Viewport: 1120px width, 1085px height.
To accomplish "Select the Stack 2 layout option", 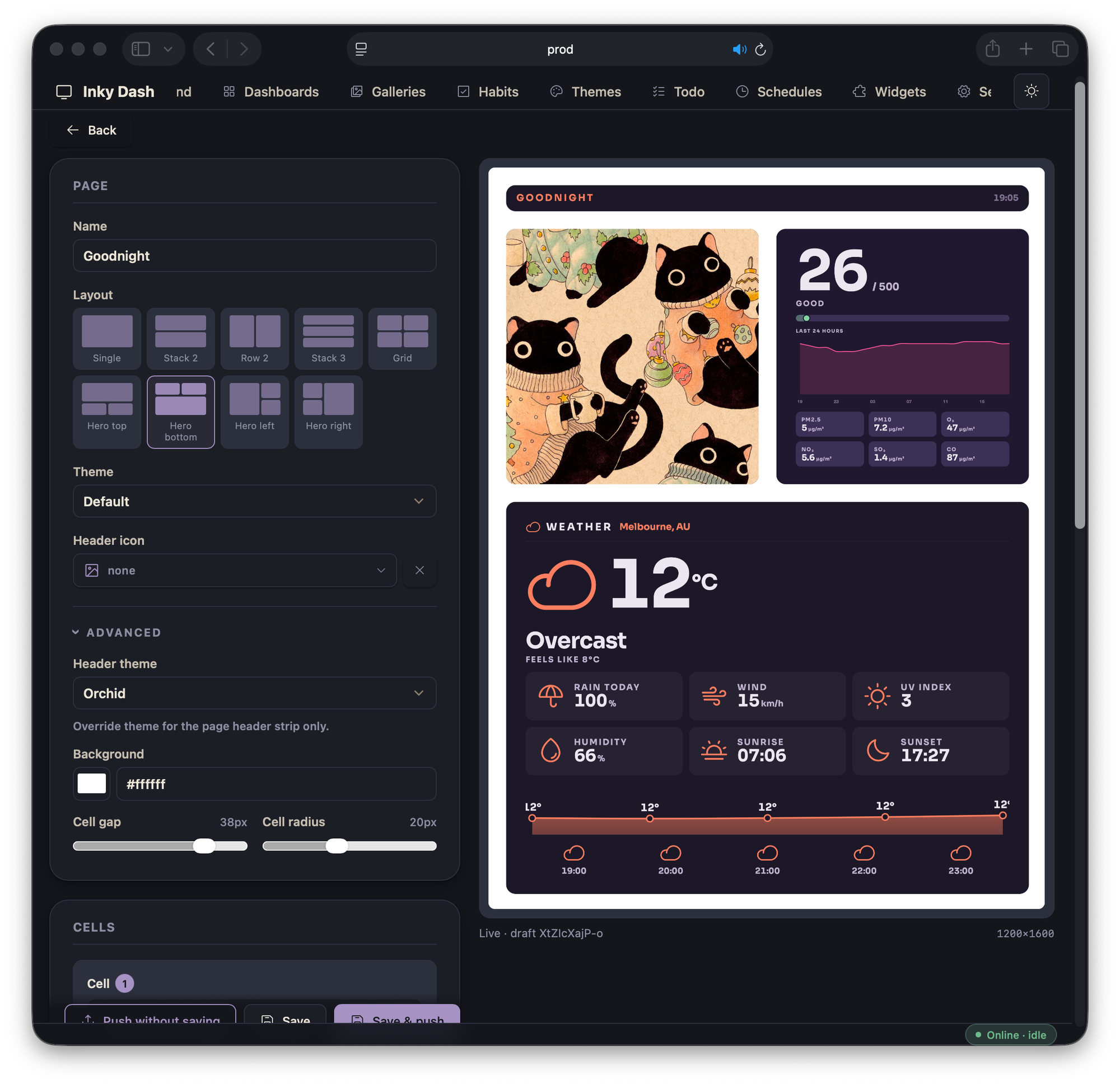I will click(180, 339).
